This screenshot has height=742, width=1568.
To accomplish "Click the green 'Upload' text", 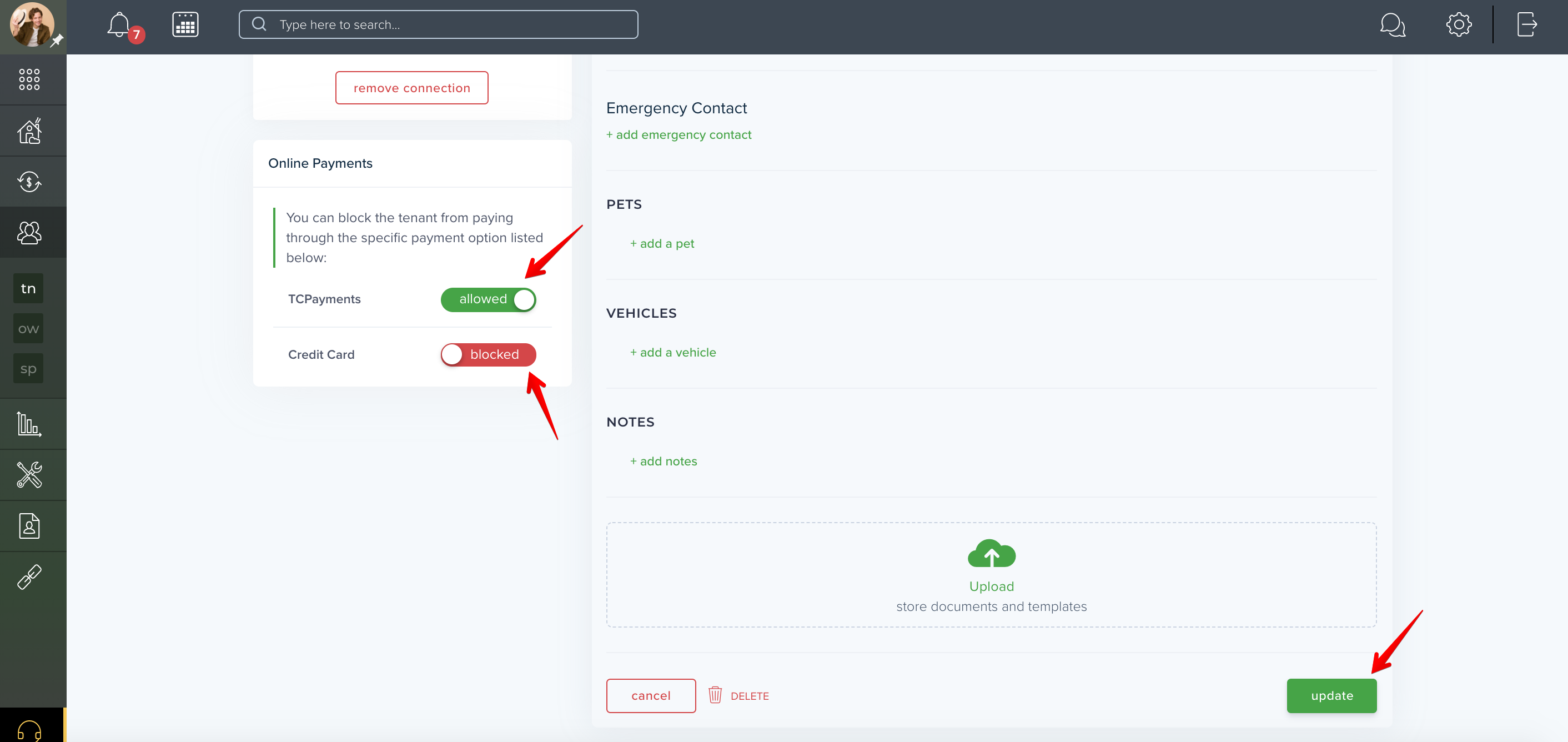I will click(x=991, y=586).
